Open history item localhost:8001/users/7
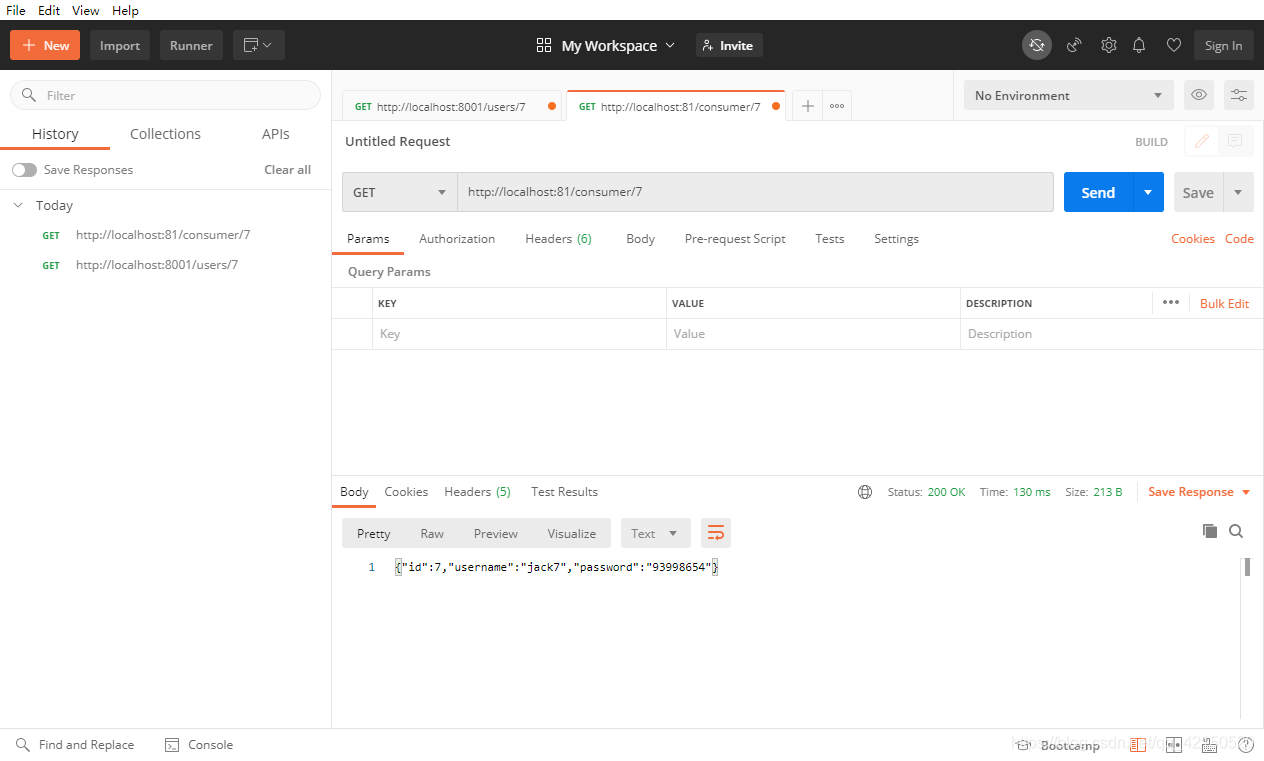This screenshot has width=1264, height=761. tap(157, 265)
